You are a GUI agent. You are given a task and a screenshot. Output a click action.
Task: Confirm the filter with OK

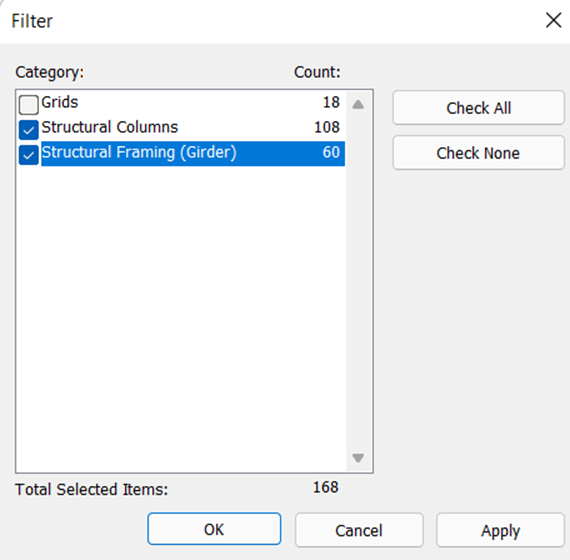point(214,529)
